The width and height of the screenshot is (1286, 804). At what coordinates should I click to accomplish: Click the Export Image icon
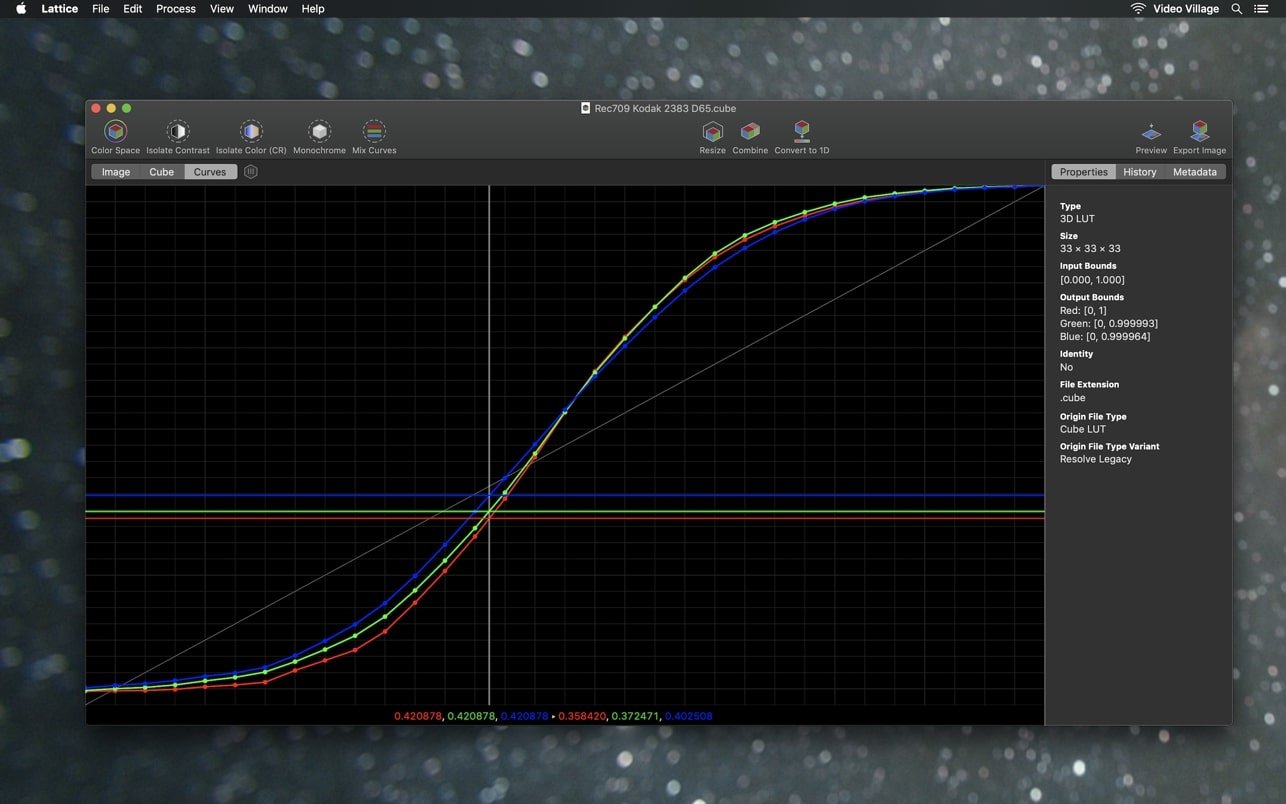(1200, 132)
